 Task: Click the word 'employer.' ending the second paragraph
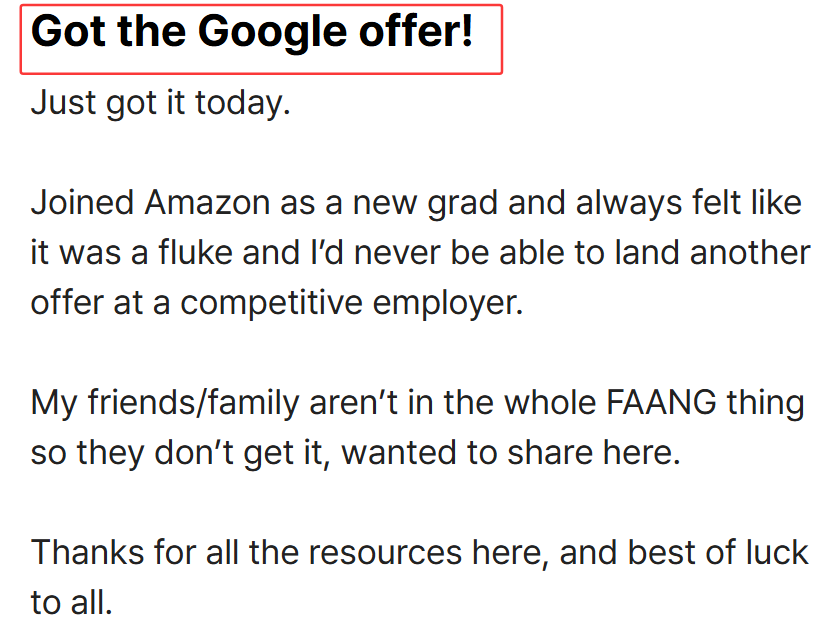point(448,304)
